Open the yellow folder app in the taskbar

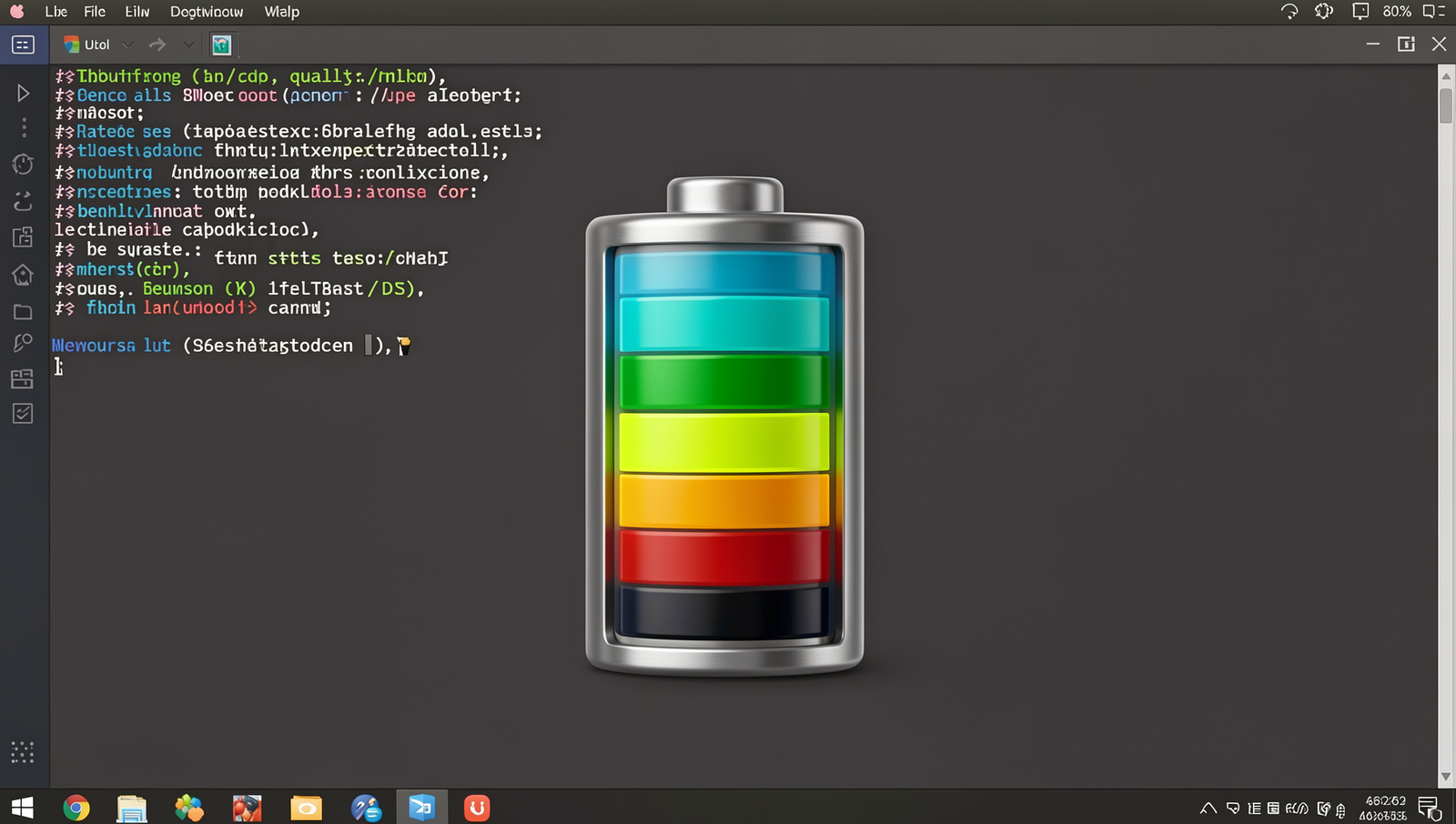pyautogui.click(x=306, y=808)
